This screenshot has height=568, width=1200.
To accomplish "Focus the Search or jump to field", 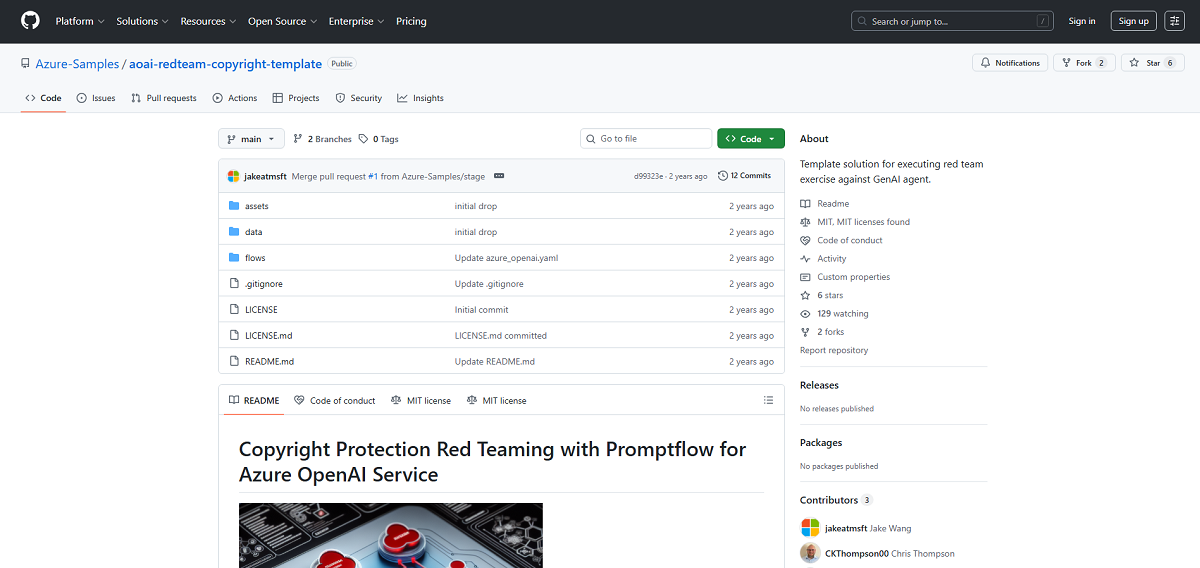I will click(x=953, y=21).
